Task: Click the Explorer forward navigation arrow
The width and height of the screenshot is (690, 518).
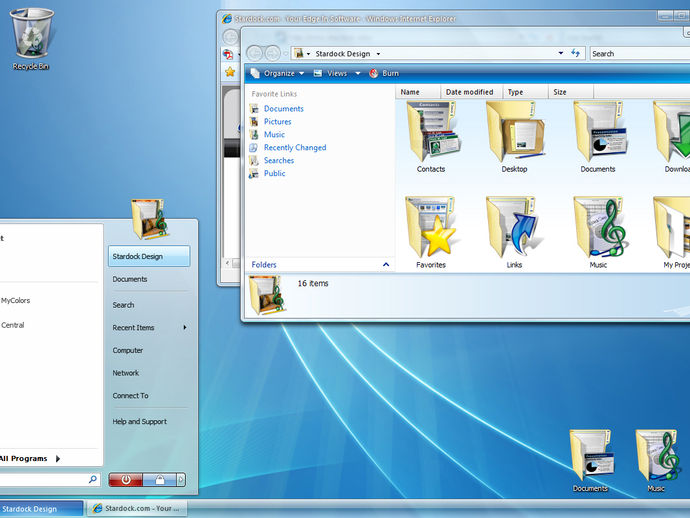Action: pyautogui.click(x=272, y=53)
